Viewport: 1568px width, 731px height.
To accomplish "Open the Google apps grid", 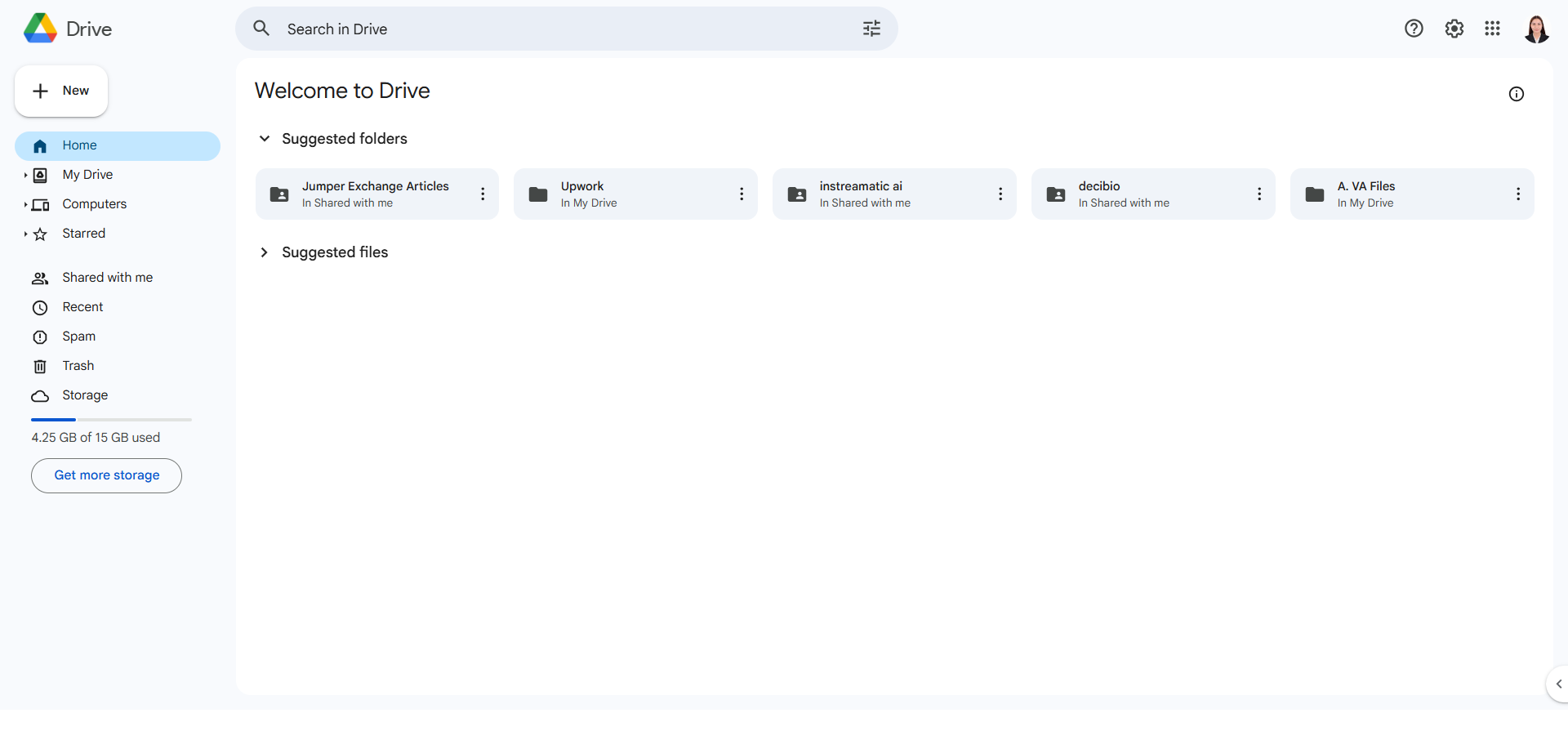I will tap(1492, 29).
